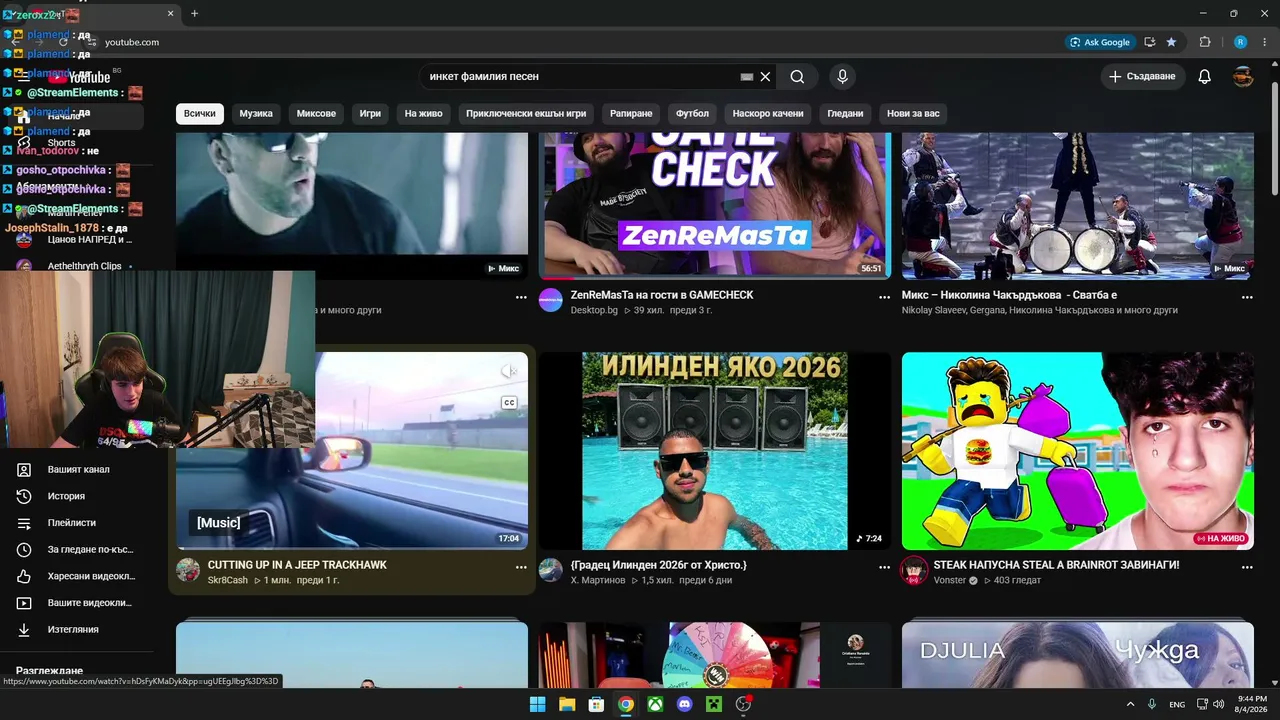1280x720 pixels.
Task: Expand the system tray hidden icons
Action: (1130, 704)
